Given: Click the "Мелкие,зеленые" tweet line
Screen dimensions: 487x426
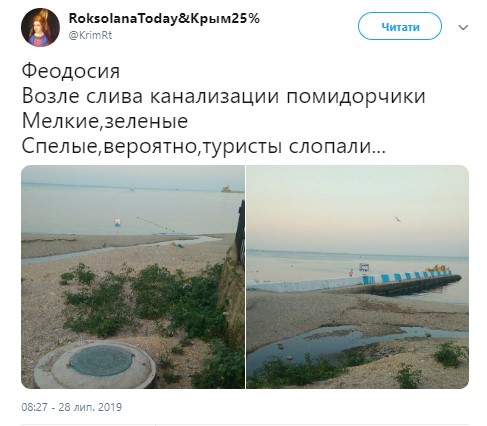Looking at the screenshot, I should coord(105,121).
